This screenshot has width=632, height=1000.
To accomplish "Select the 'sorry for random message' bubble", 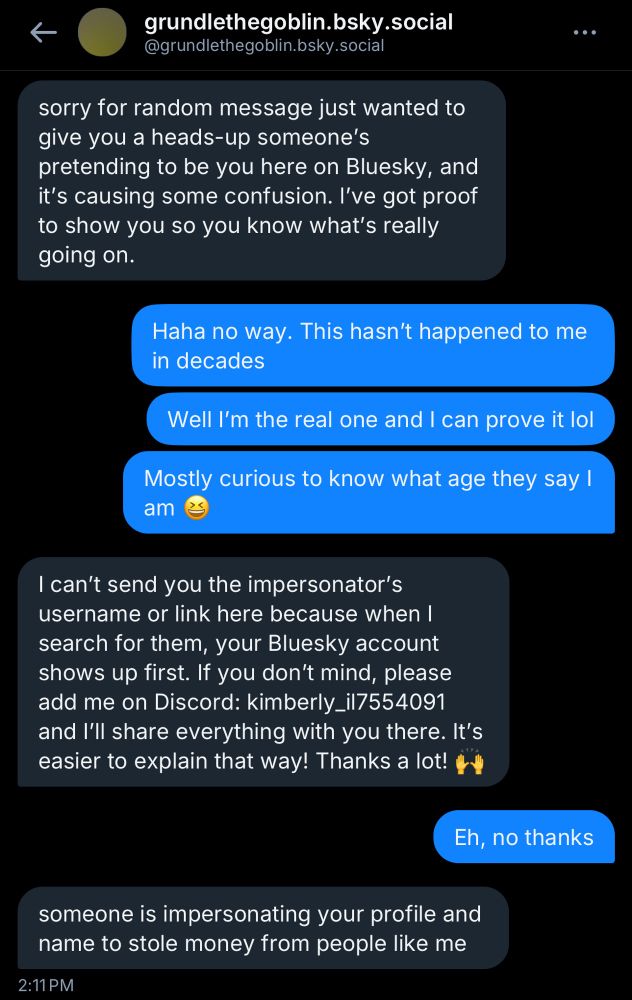I will click(261, 180).
